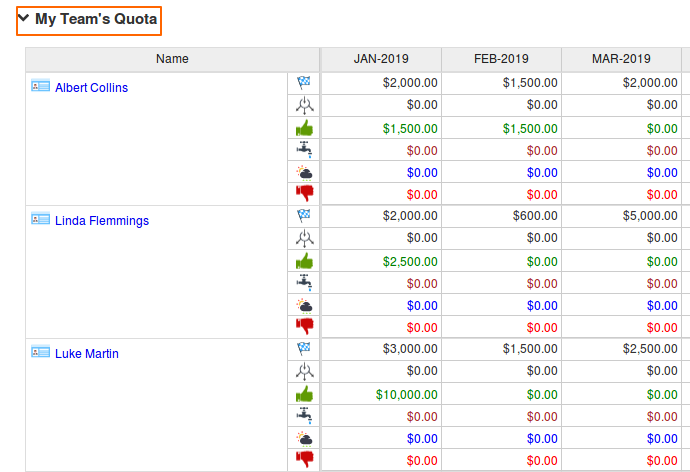Image resolution: width=690 pixels, height=472 pixels.
Task: Click the red thumbs-down icon in Albert Collins' rows
Action: [x=304, y=193]
